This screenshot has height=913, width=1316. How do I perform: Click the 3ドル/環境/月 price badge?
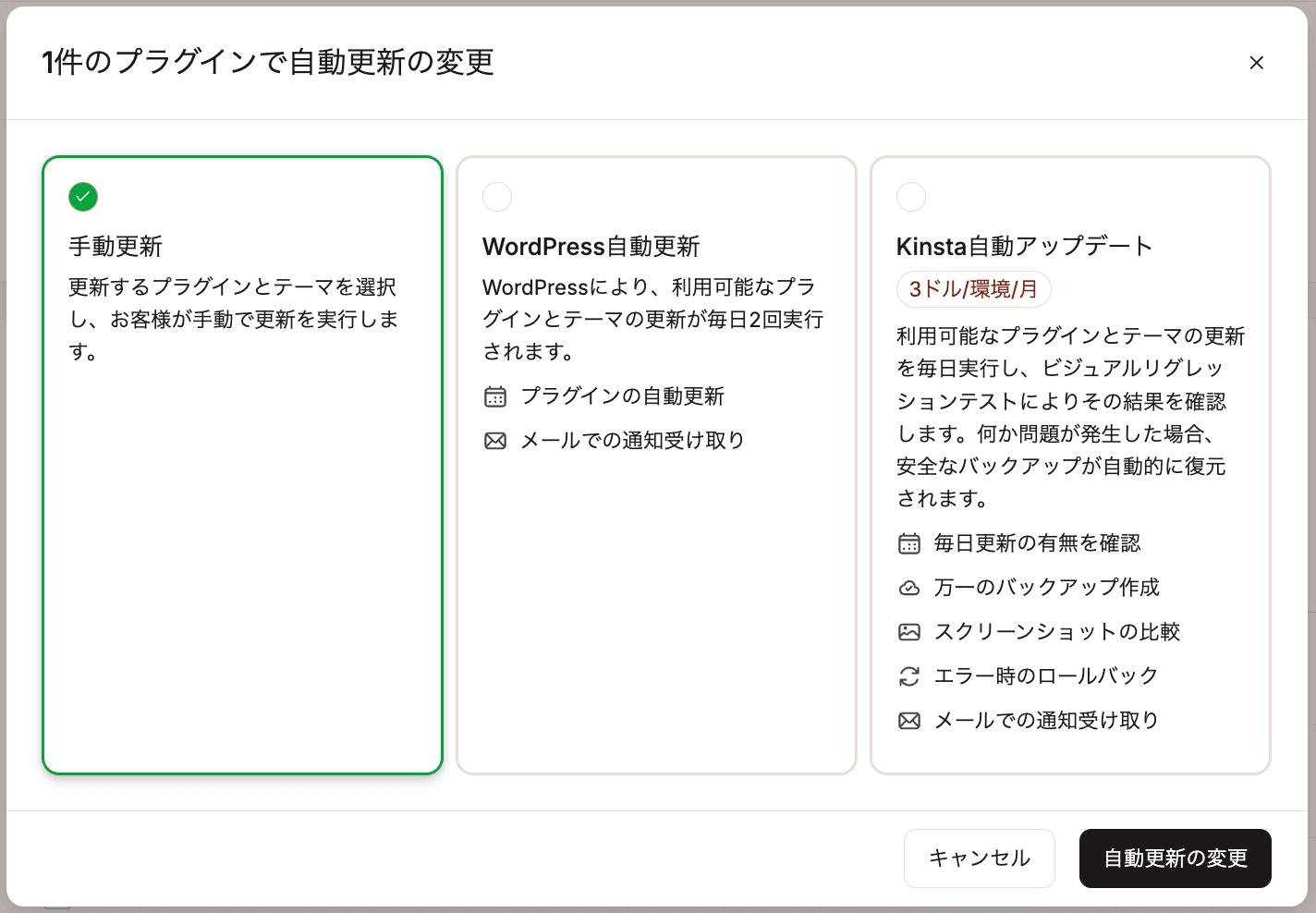(x=973, y=289)
